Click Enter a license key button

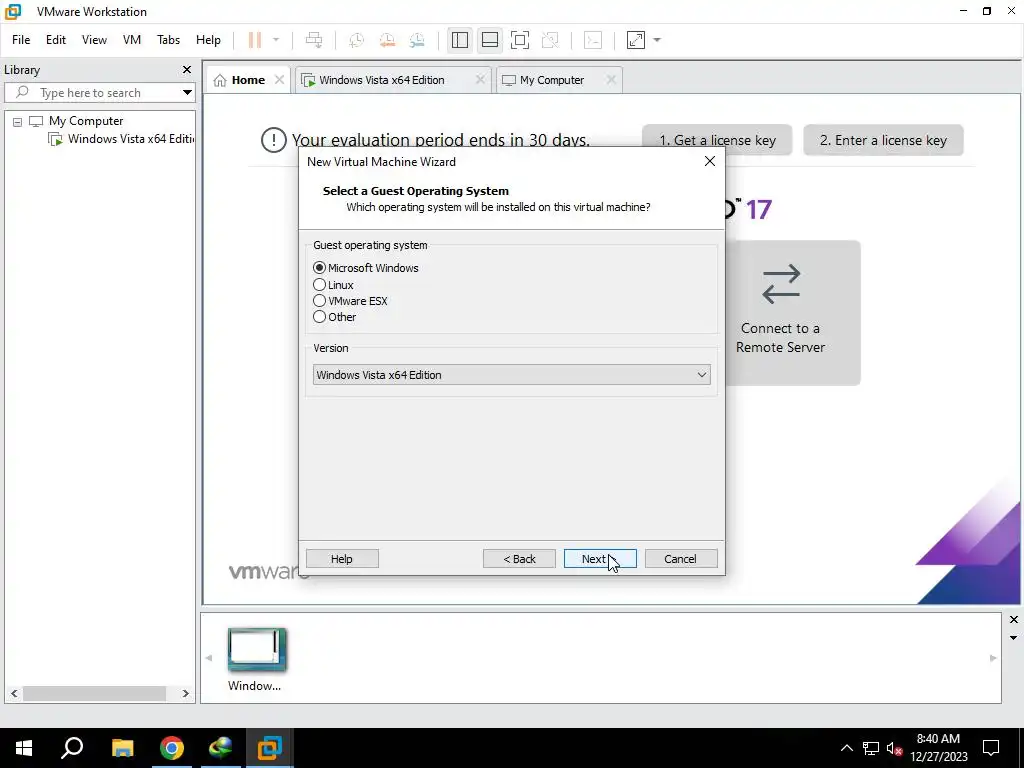[883, 140]
